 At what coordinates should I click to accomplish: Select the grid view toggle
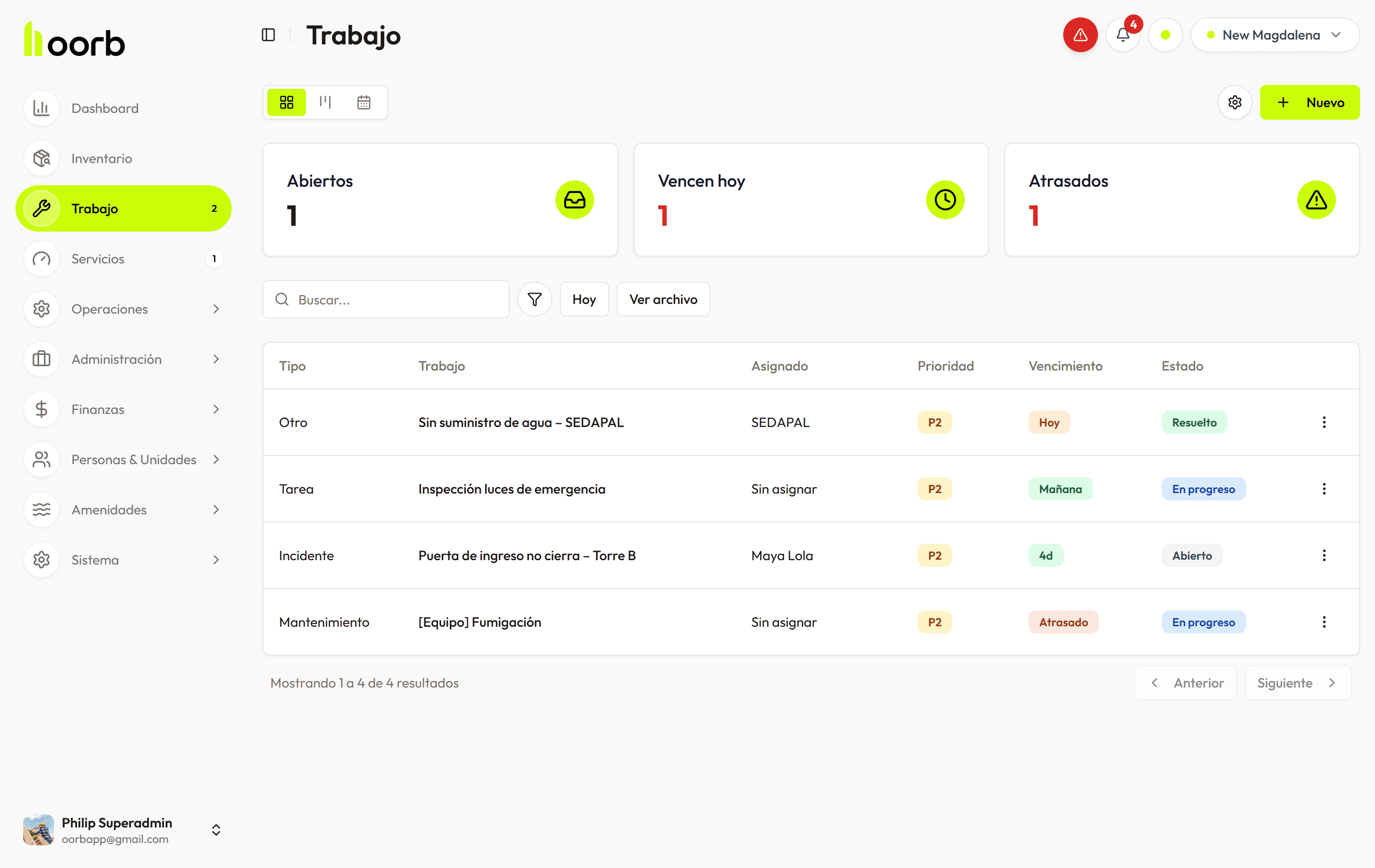point(286,102)
